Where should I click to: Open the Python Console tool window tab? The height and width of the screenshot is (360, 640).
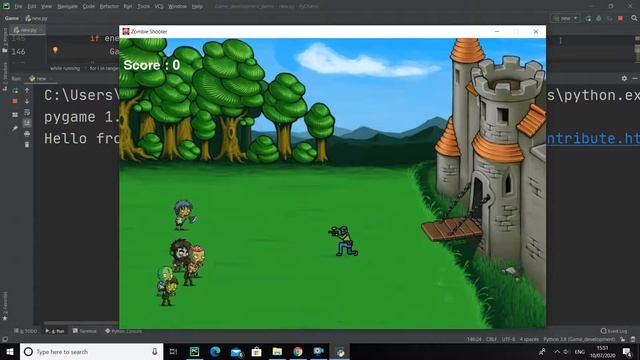pyautogui.click(x=124, y=331)
